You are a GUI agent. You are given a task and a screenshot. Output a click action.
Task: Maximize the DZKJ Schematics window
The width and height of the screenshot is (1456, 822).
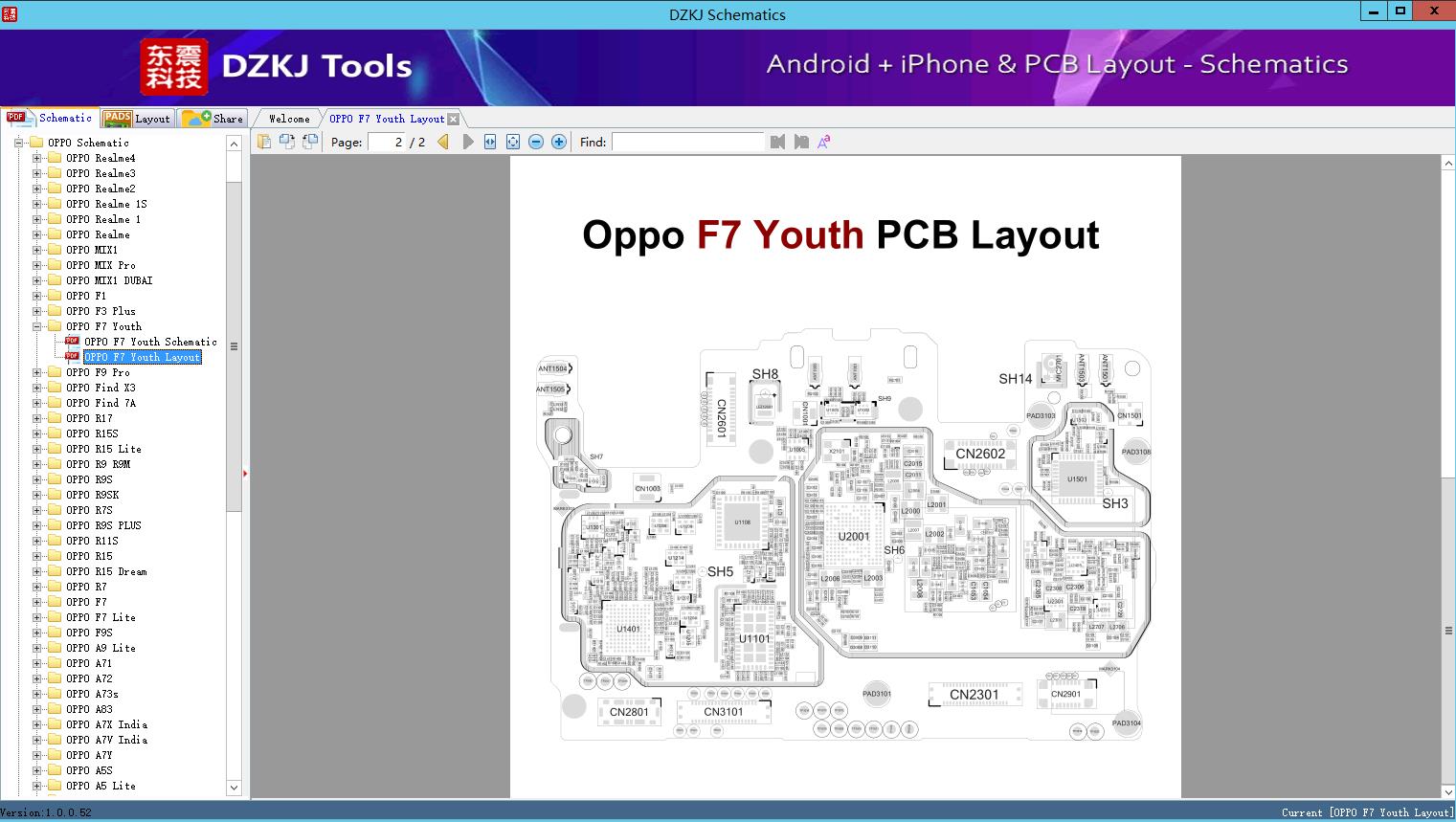coord(1400,11)
